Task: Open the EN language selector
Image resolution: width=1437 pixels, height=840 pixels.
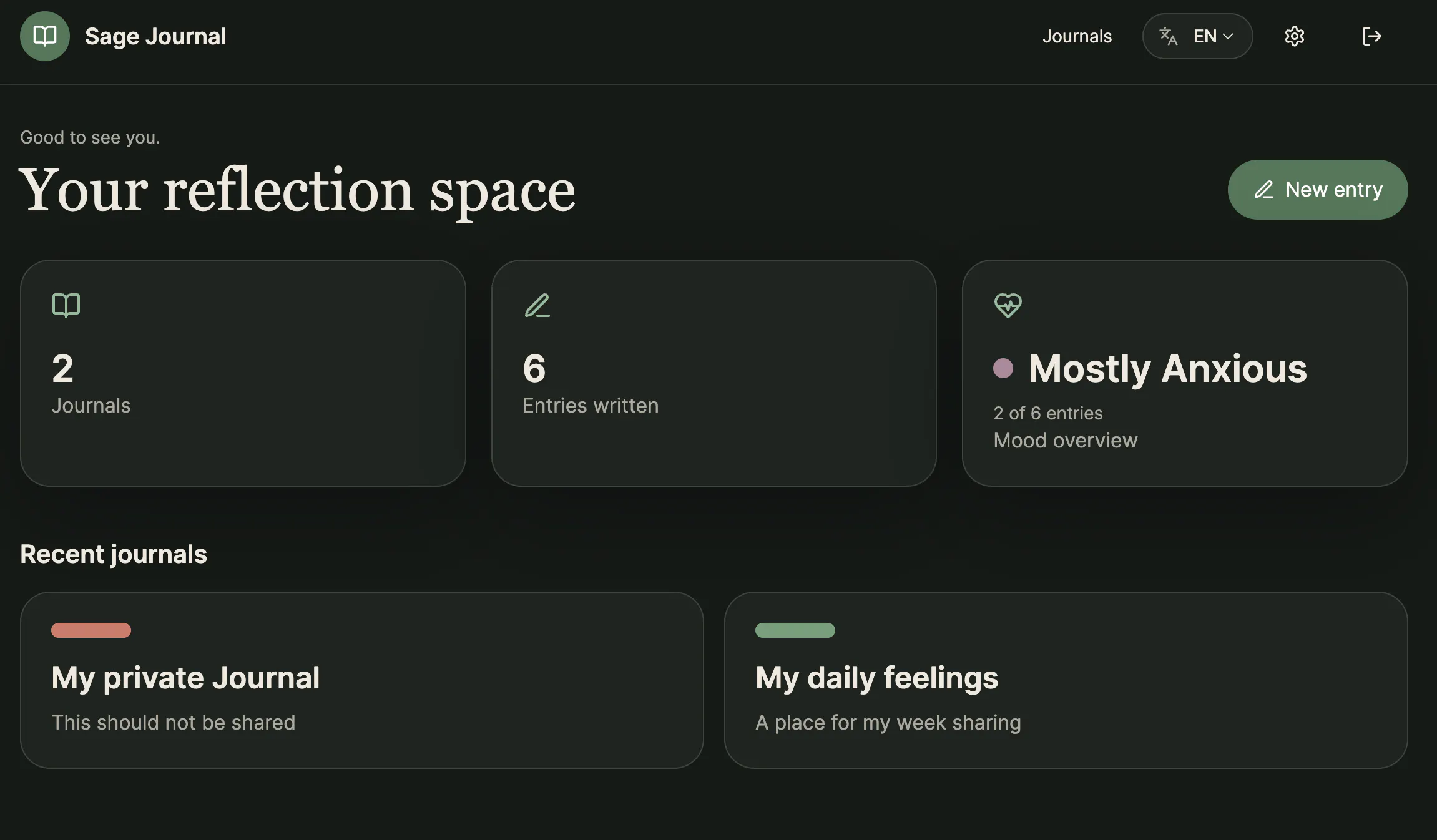Action: [1197, 36]
